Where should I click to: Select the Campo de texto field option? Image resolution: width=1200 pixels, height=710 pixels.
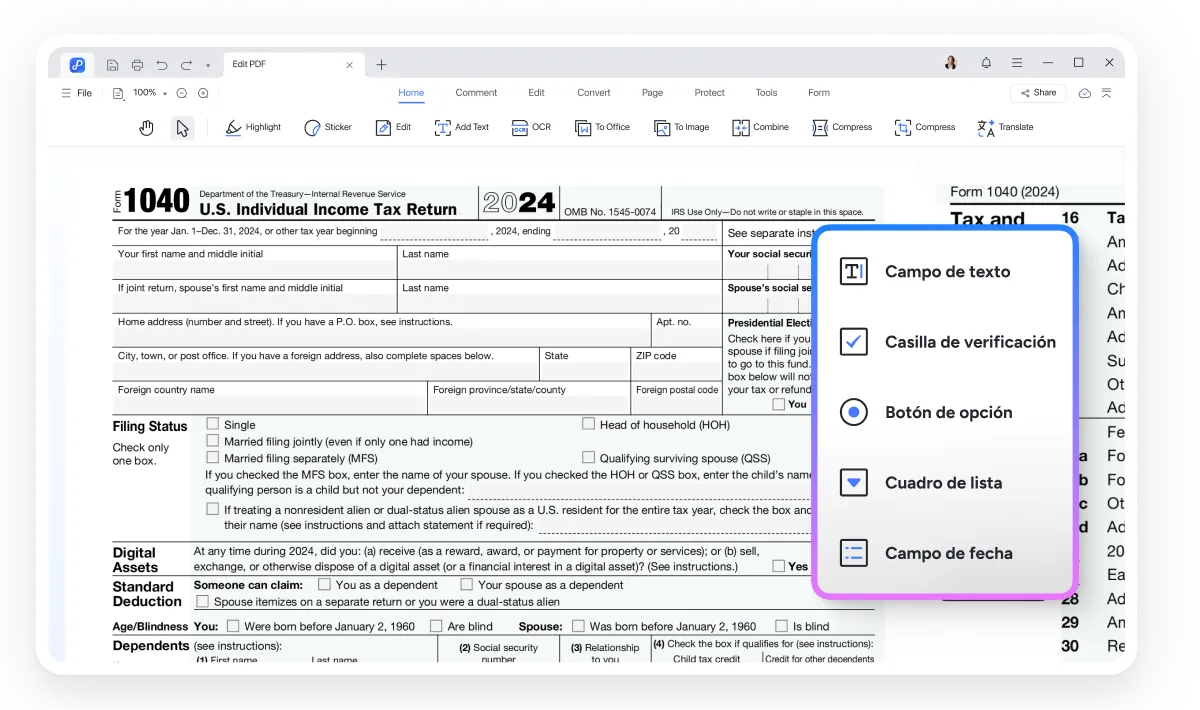(946, 271)
